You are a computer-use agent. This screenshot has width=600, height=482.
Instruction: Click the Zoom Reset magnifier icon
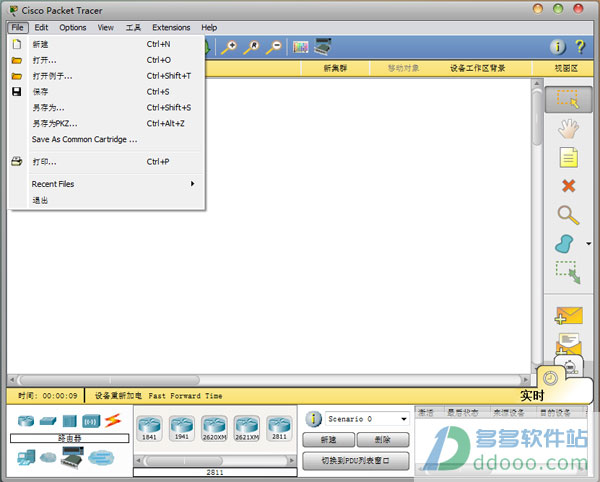pos(251,48)
